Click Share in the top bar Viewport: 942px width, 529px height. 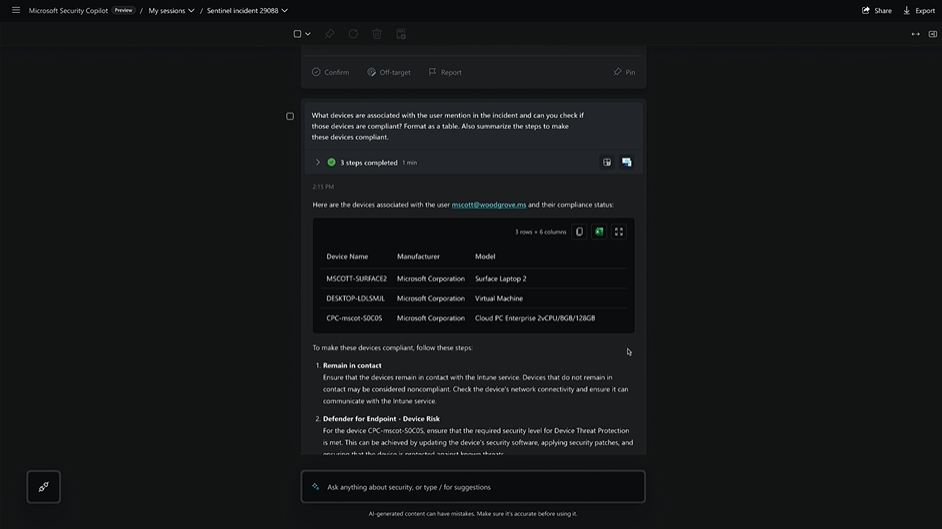876,10
